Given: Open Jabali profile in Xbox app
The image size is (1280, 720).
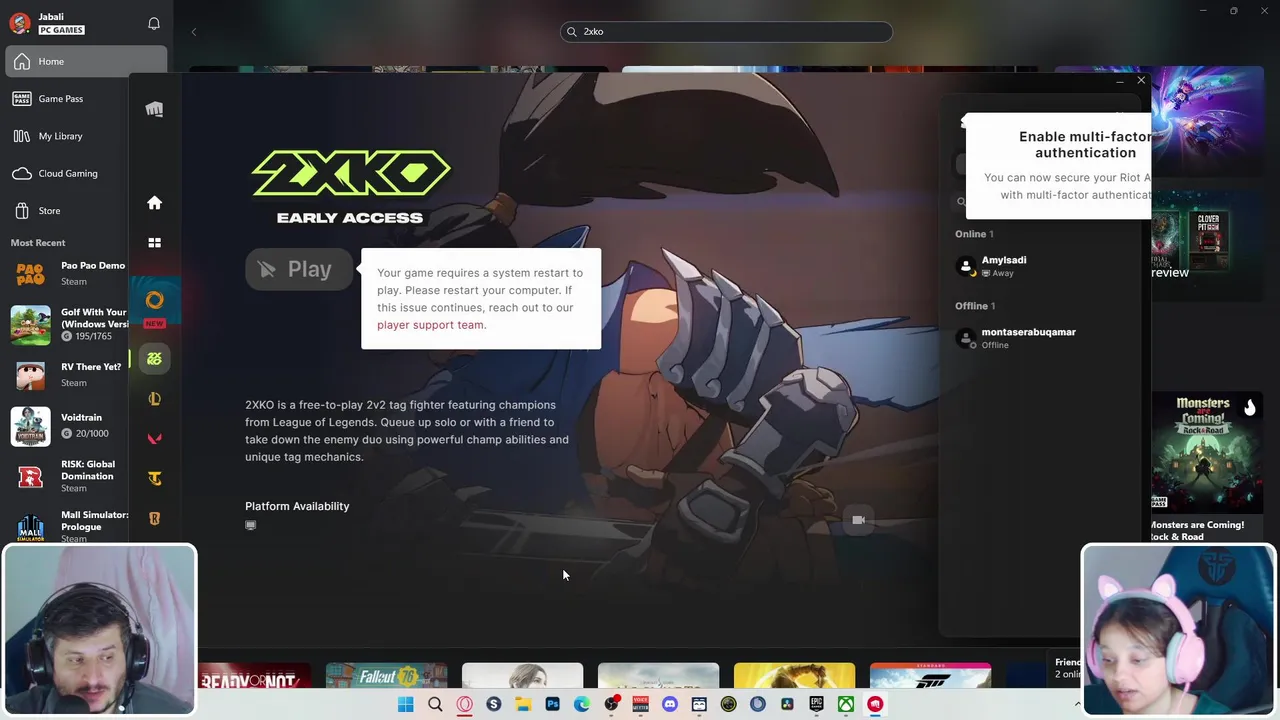Looking at the screenshot, I should coord(48,23).
